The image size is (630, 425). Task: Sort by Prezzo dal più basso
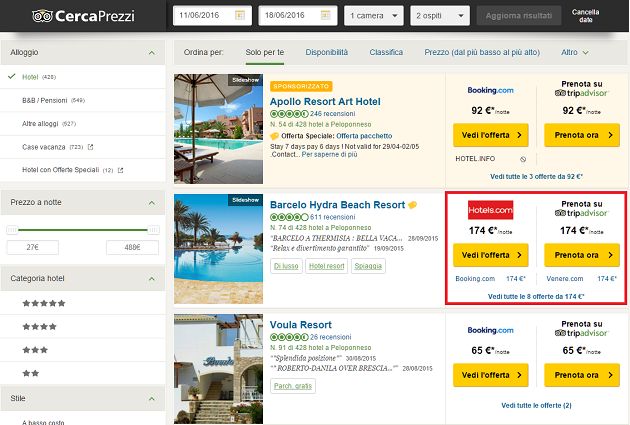coord(482,52)
